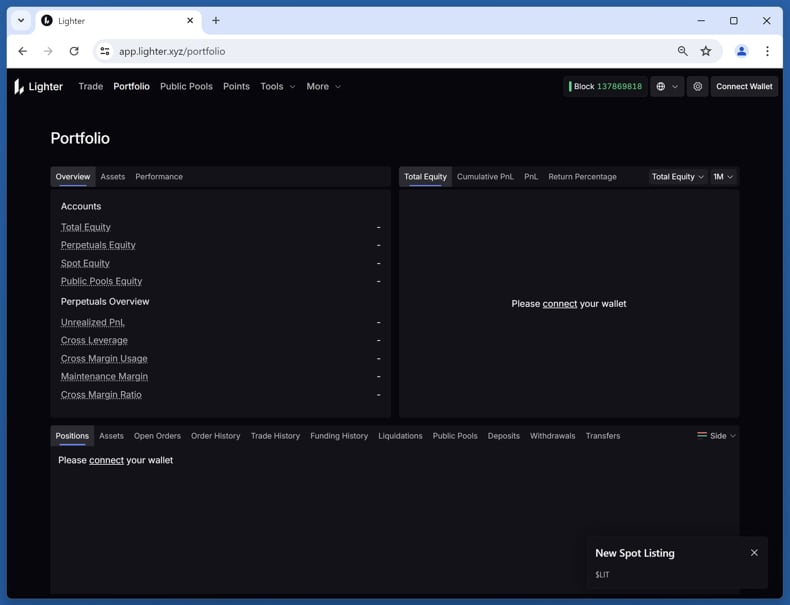
Task: Close the New Spot Listing notification
Action: point(754,553)
